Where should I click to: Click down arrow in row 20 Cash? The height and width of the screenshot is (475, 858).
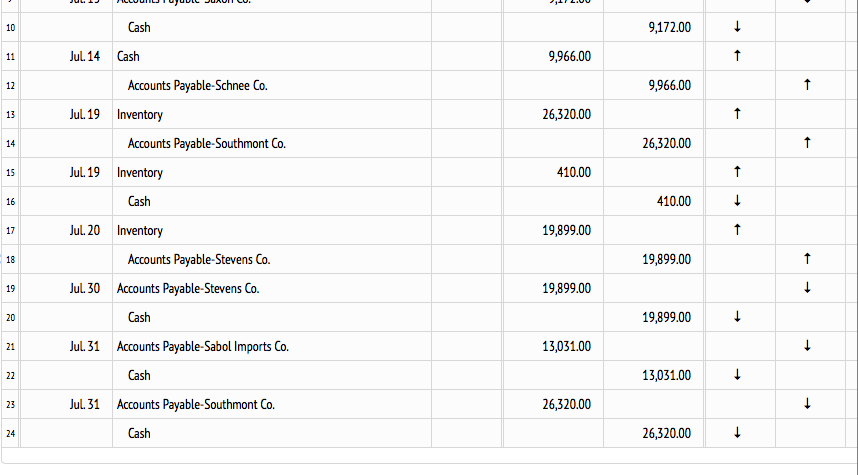click(737, 317)
